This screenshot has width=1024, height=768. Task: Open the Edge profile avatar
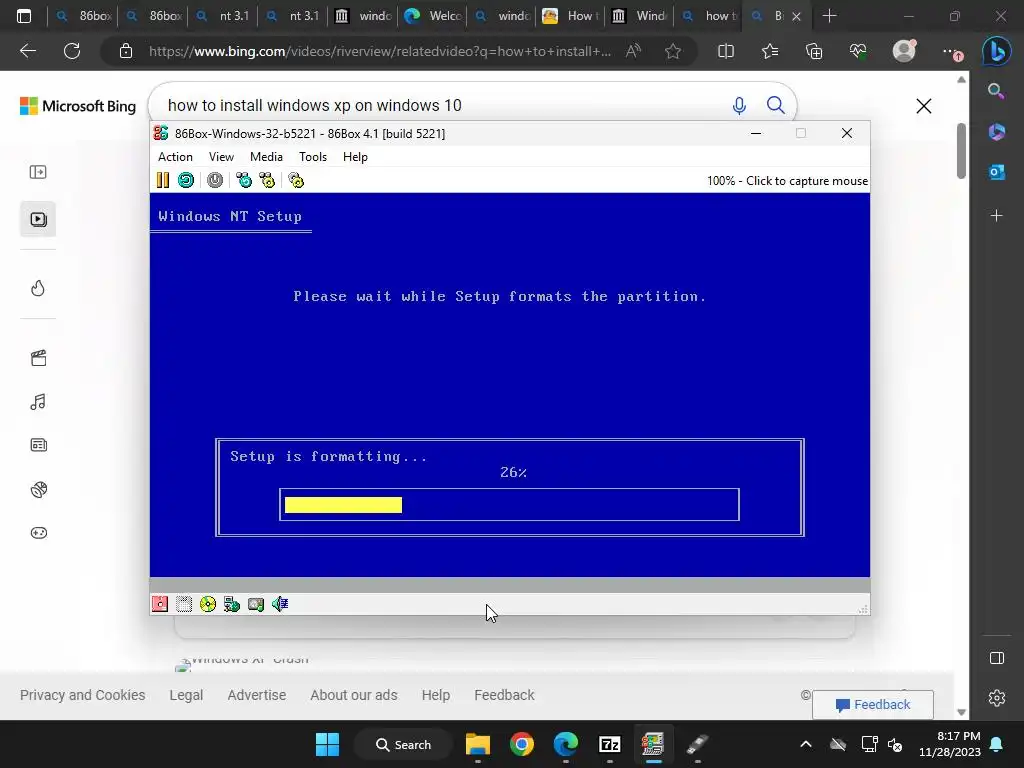click(x=904, y=50)
